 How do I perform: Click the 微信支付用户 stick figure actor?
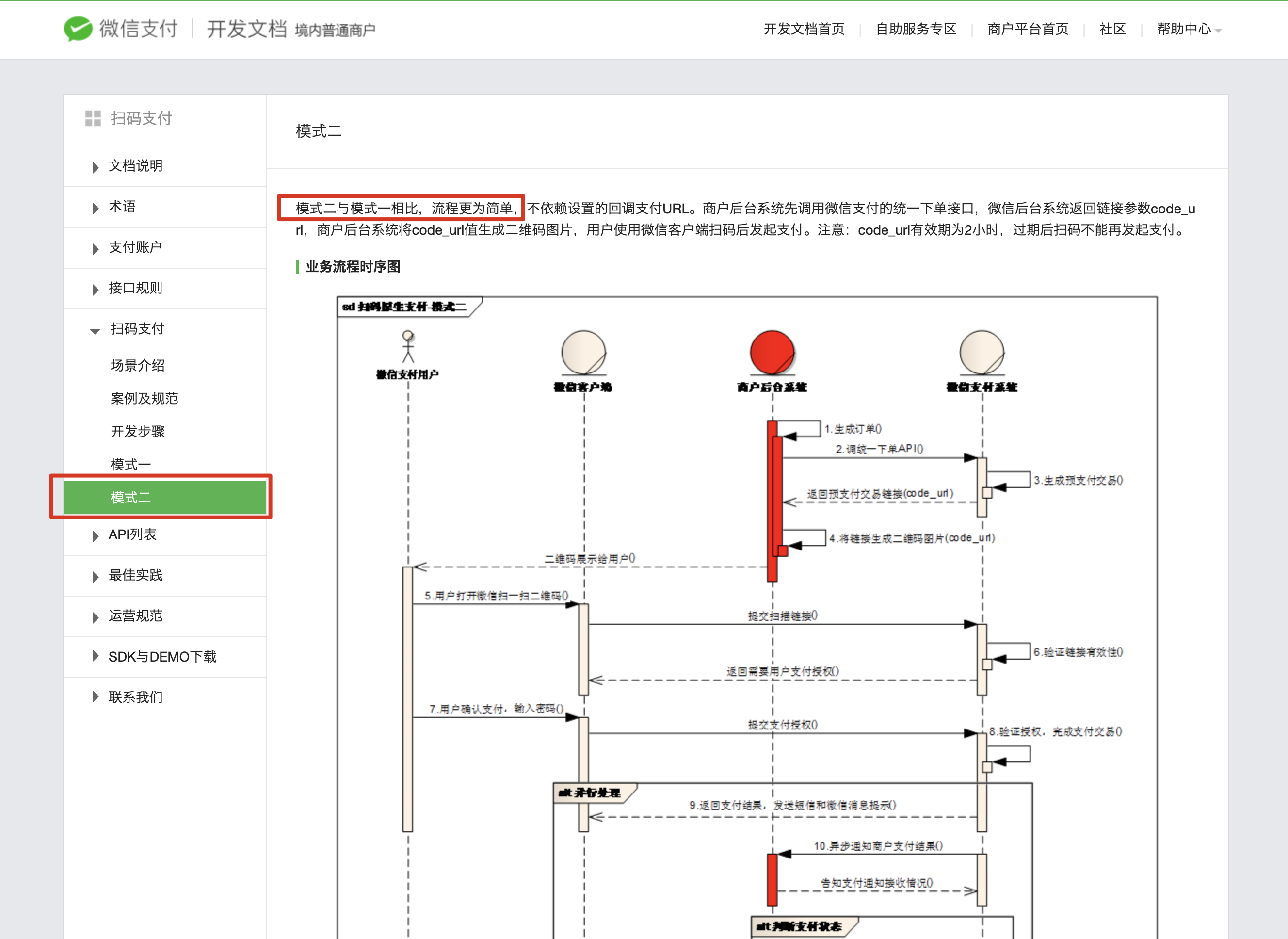click(408, 347)
